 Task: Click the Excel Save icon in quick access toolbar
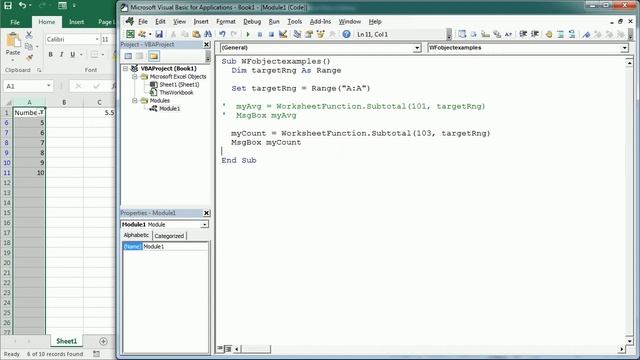(8, 6)
